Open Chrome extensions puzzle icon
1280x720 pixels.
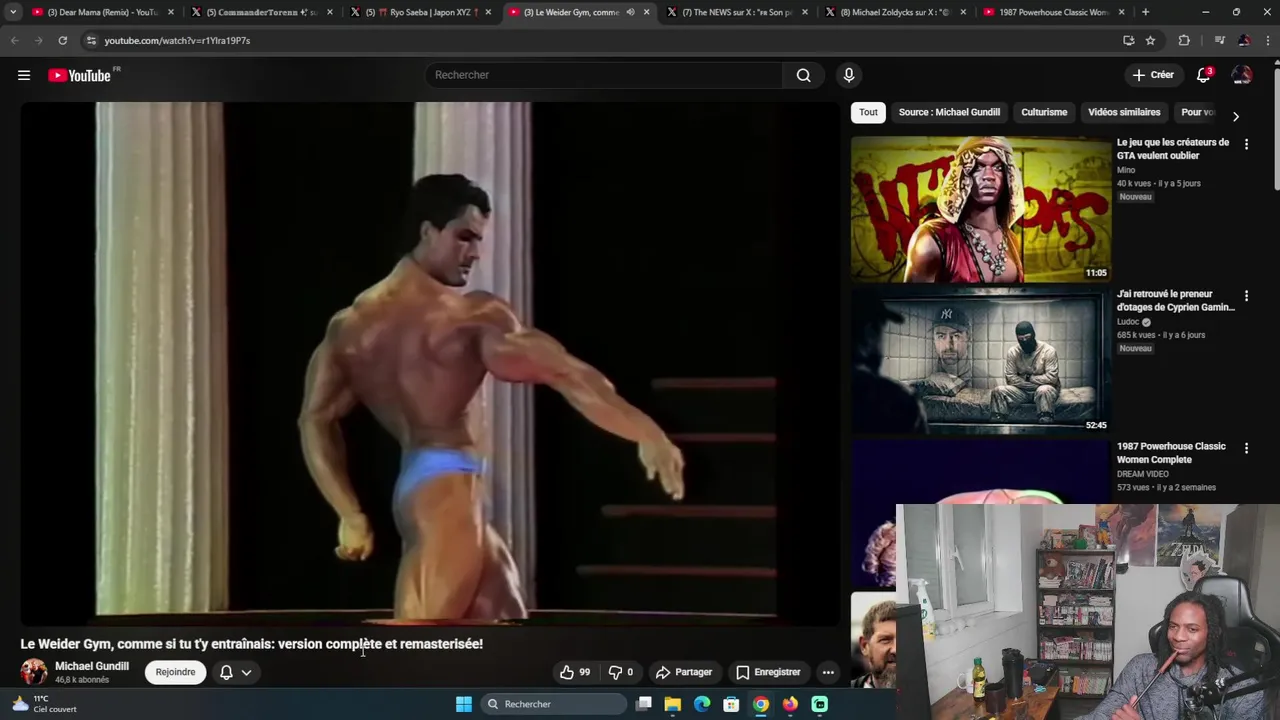[1184, 40]
